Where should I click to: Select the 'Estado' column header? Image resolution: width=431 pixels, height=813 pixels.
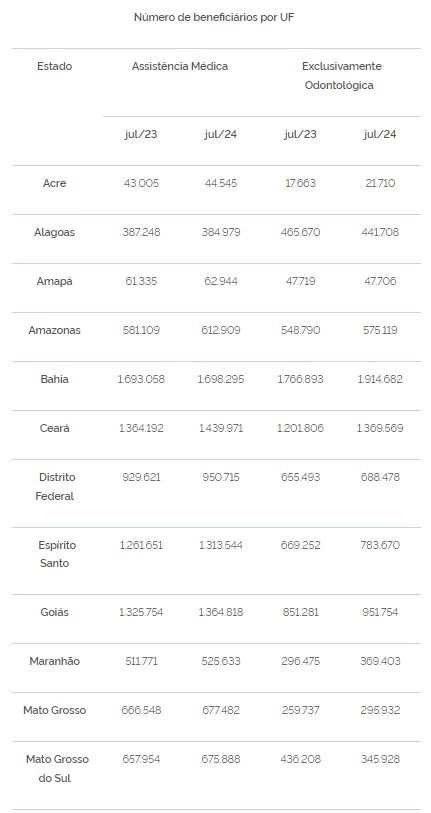[x=54, y=66]
